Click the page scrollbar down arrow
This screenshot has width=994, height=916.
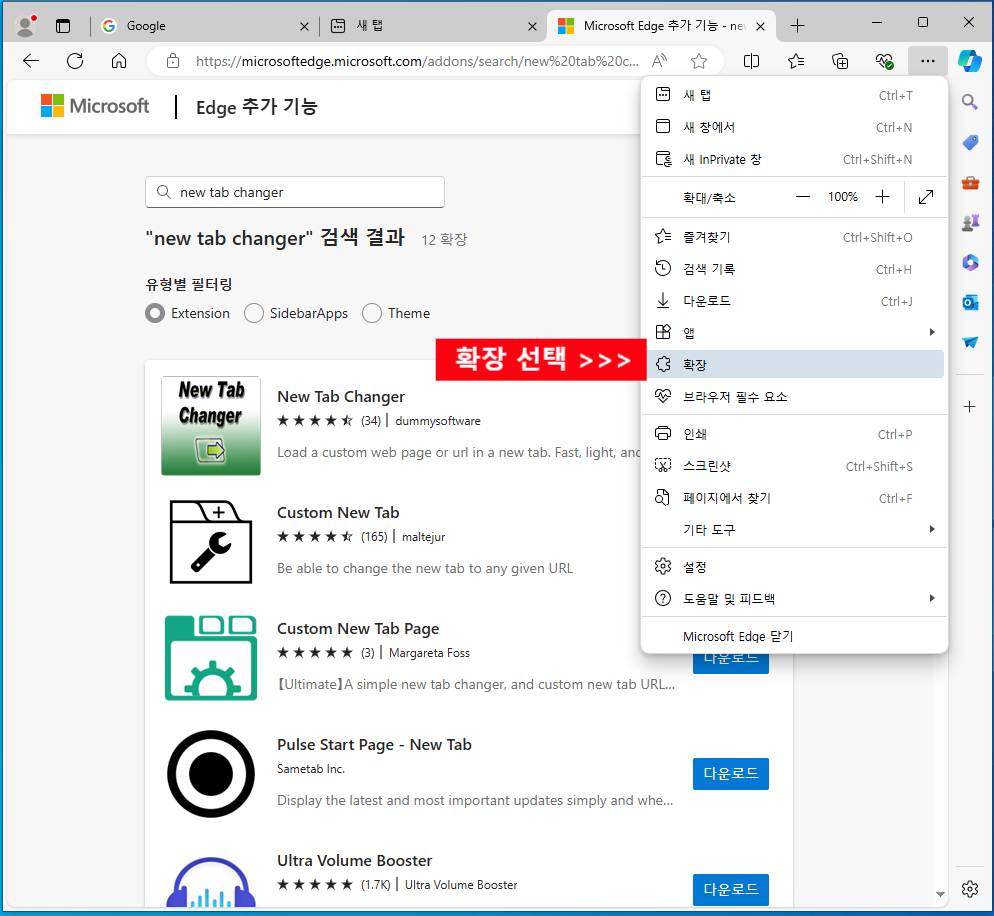click(x=940, y=894)
